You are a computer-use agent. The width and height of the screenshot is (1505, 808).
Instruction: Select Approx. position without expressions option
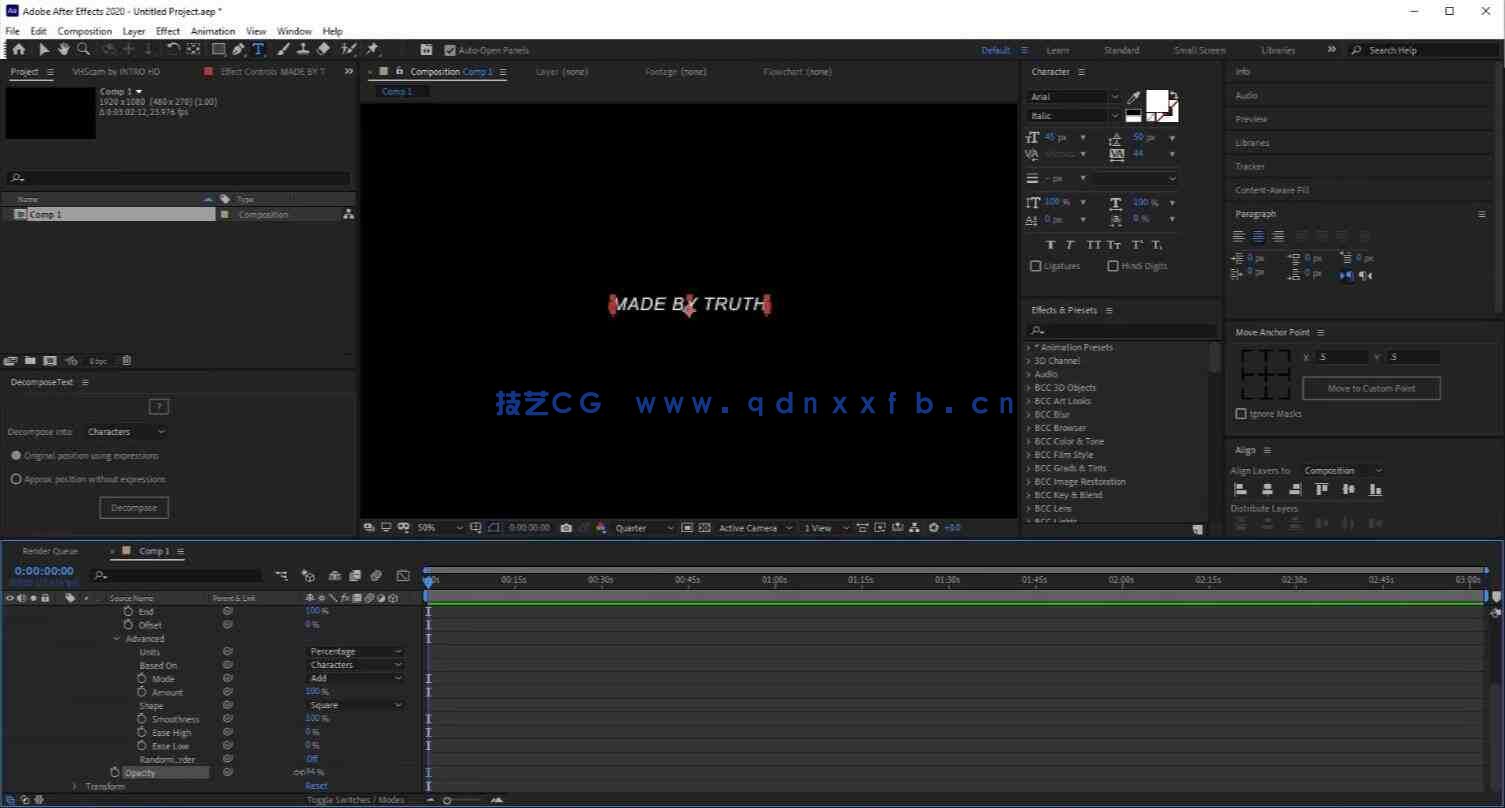[x=16, y=479]
